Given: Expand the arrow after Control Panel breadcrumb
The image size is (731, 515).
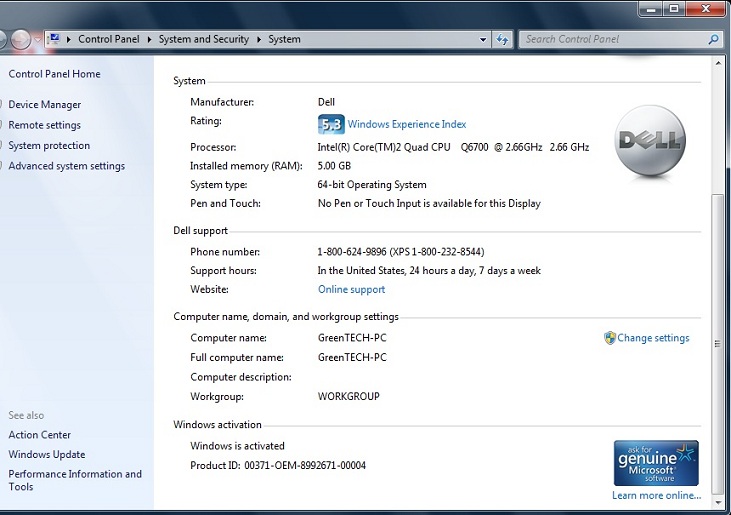Looking at the screenshot, I should click(x=149, y=40).
